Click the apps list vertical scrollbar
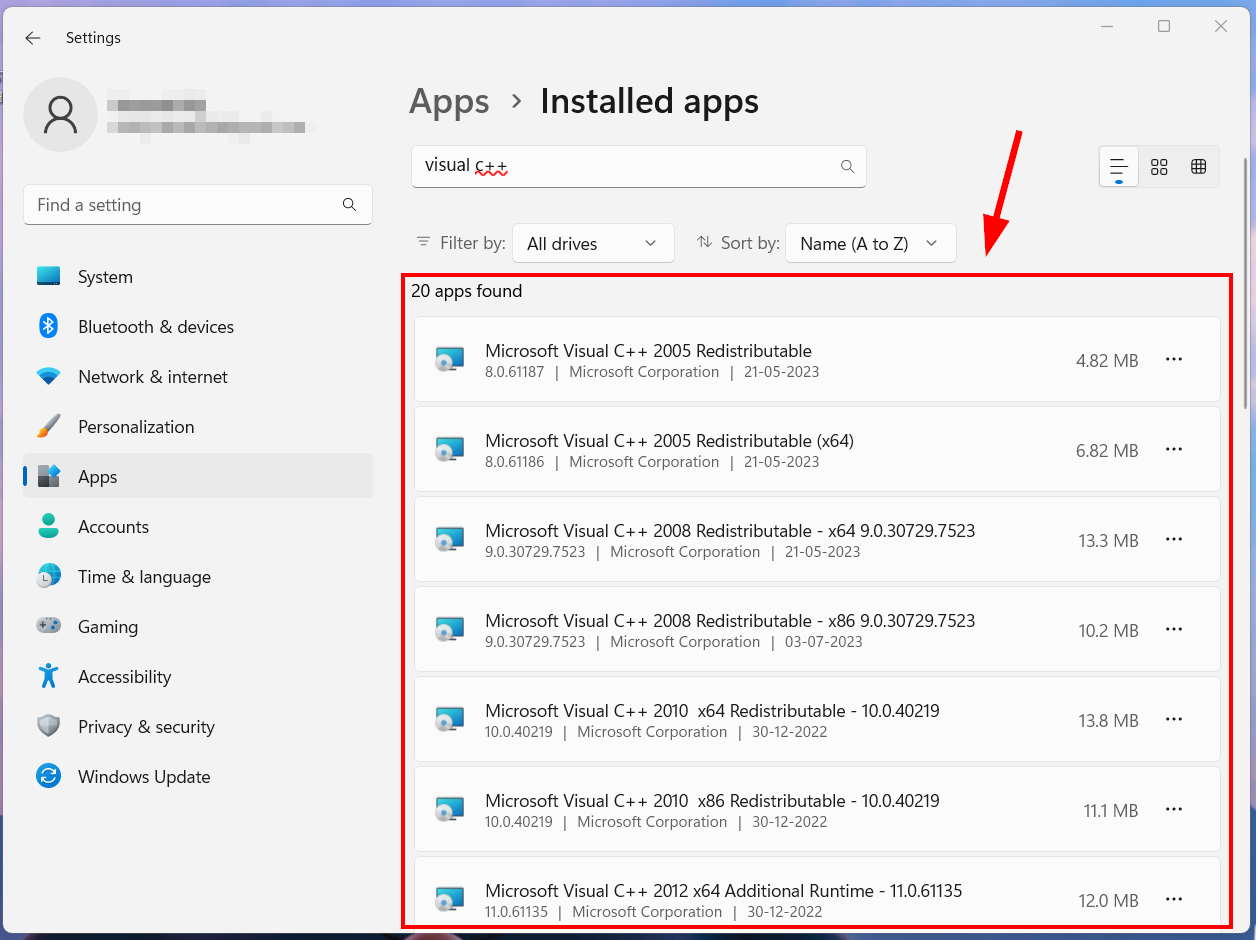Viewport: 1256px width, 940px height. [1245, 283]
